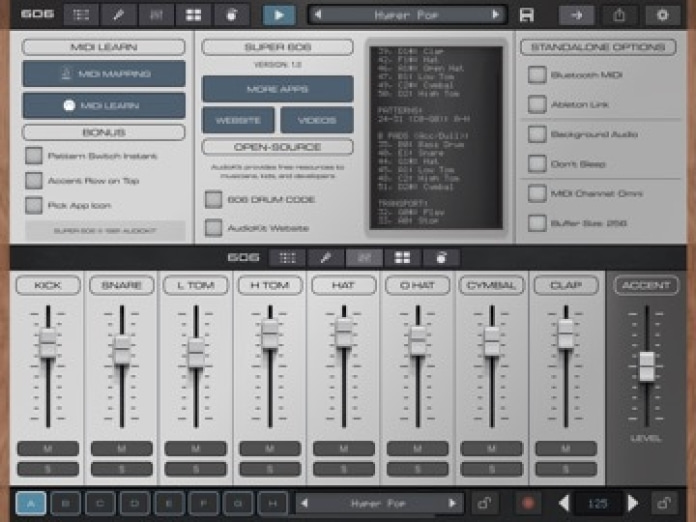
Task: Go to next preset in bottom bar
Action: tap(452, 503)
